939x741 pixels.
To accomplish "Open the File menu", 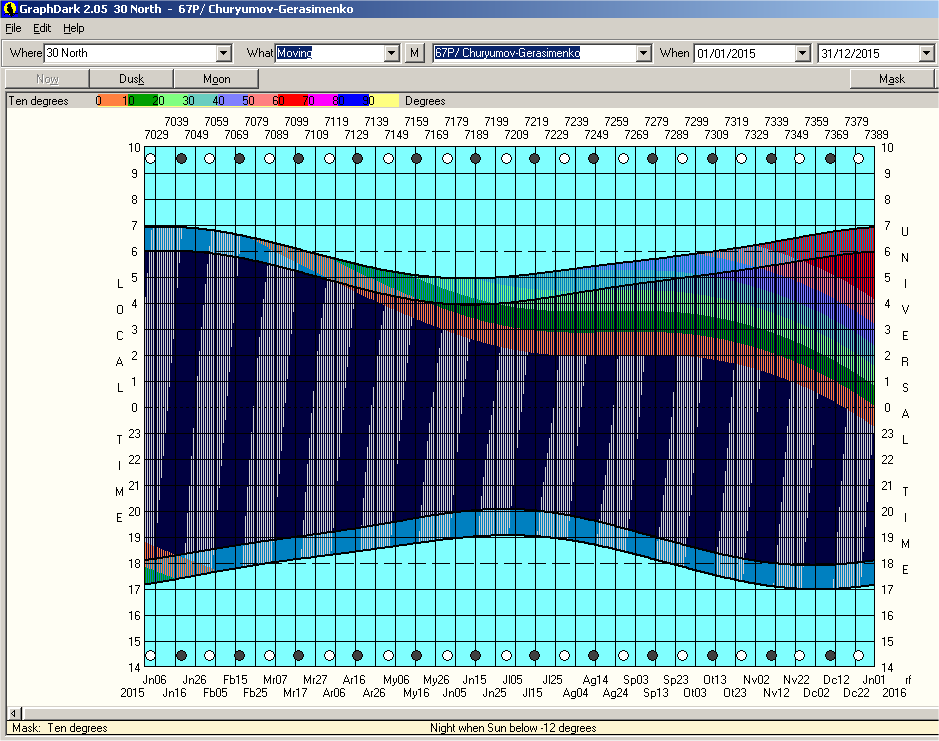I will (13, 28).
